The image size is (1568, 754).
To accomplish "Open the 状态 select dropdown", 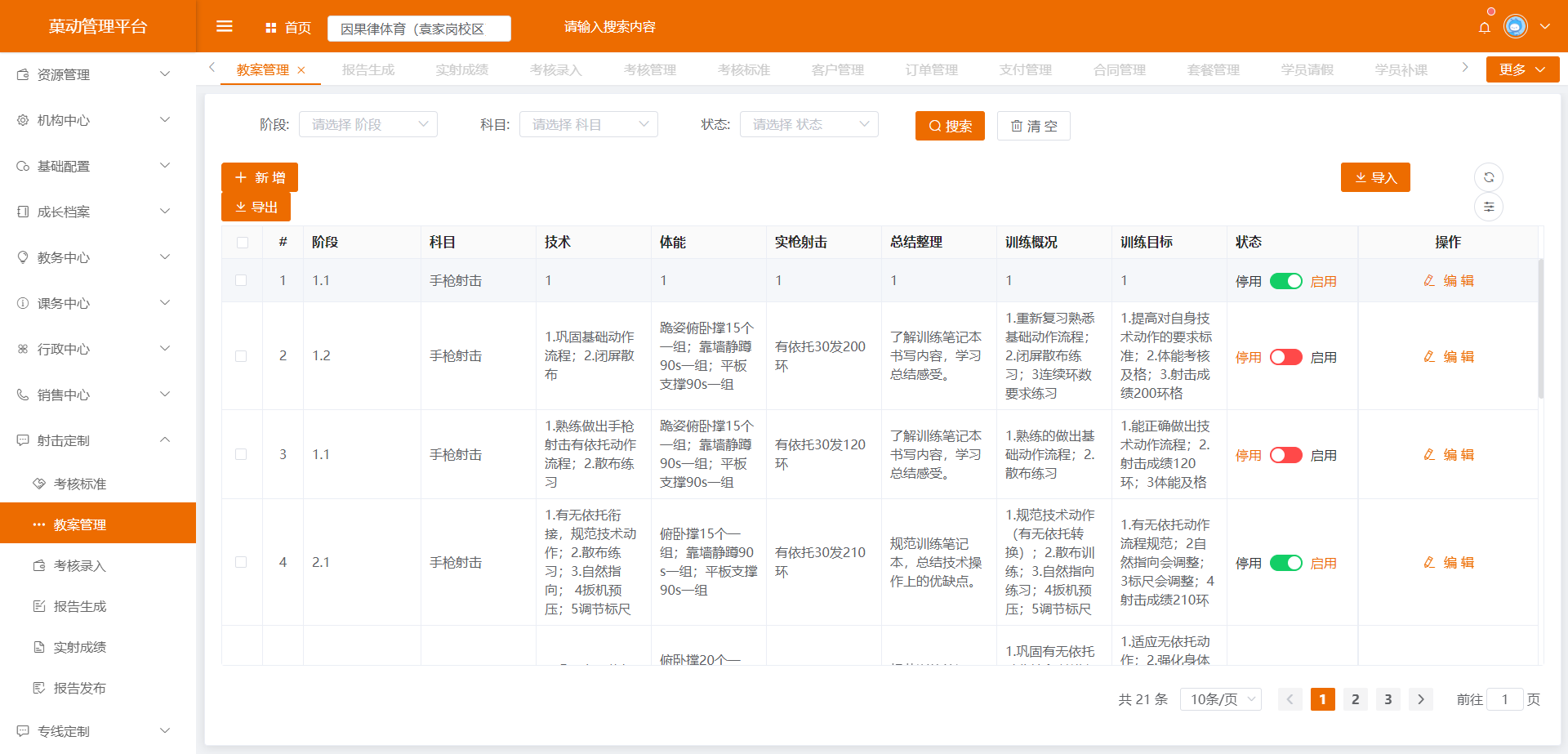I will 809,124.
